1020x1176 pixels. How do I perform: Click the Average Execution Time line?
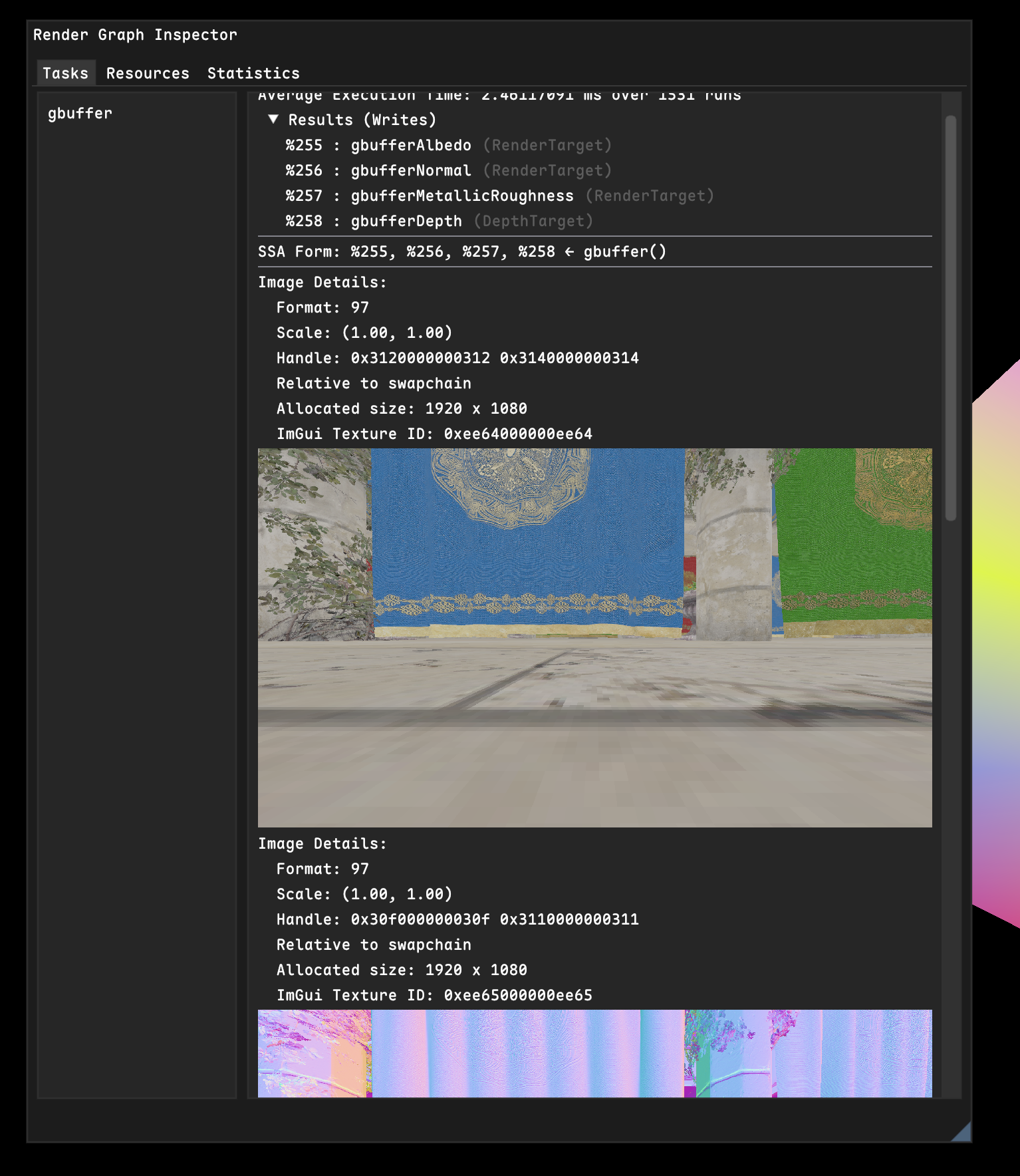click(x=499, y=97)
